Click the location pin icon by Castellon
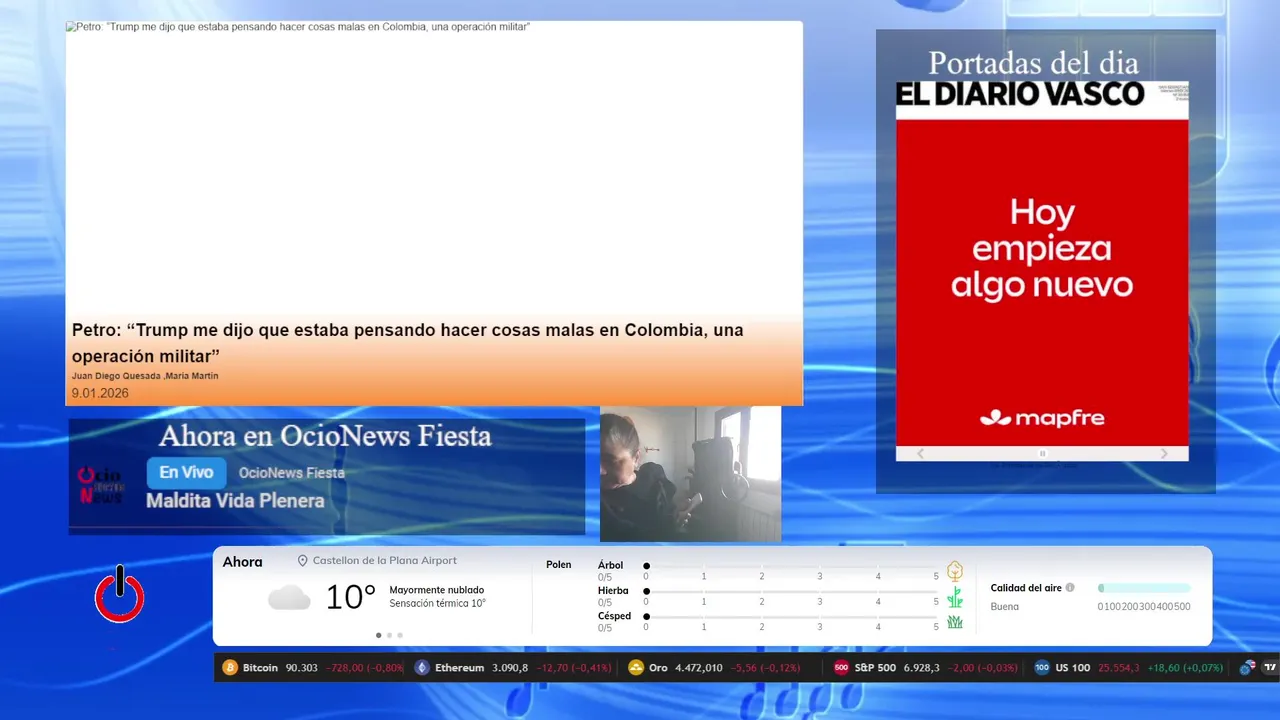 click(x=303, y=561)
